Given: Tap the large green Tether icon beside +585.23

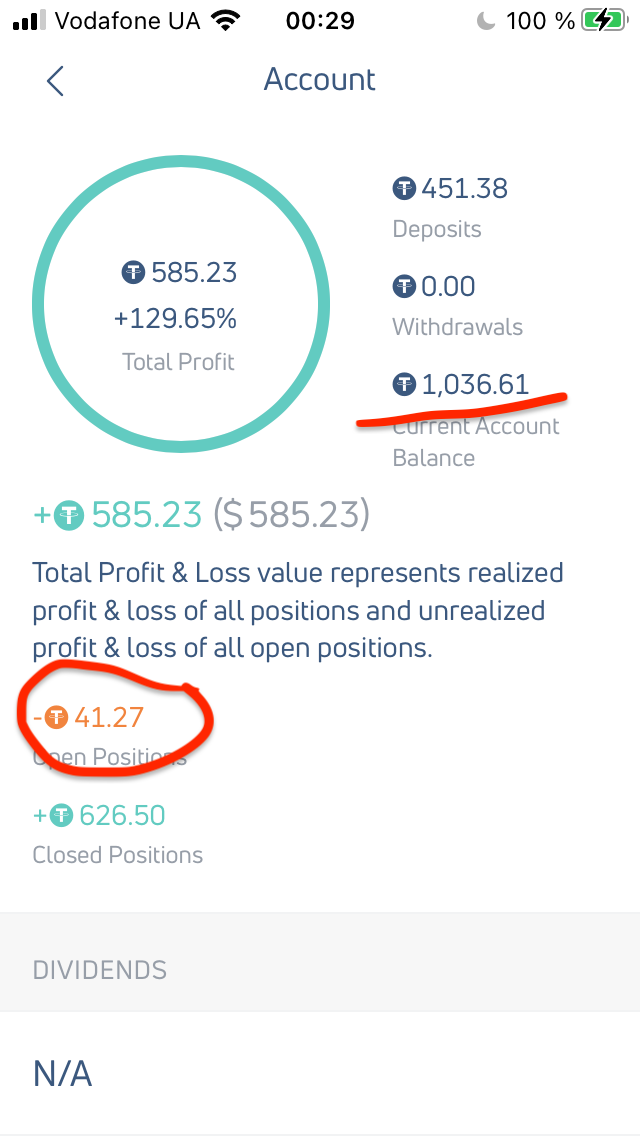Looking at the screenshot, I should click(69, 516).
